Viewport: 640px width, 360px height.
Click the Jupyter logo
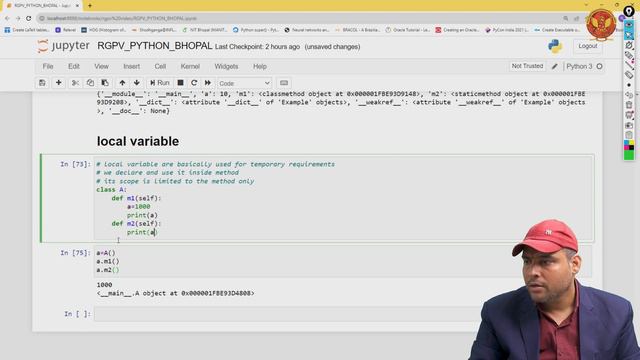pos(63,46)
